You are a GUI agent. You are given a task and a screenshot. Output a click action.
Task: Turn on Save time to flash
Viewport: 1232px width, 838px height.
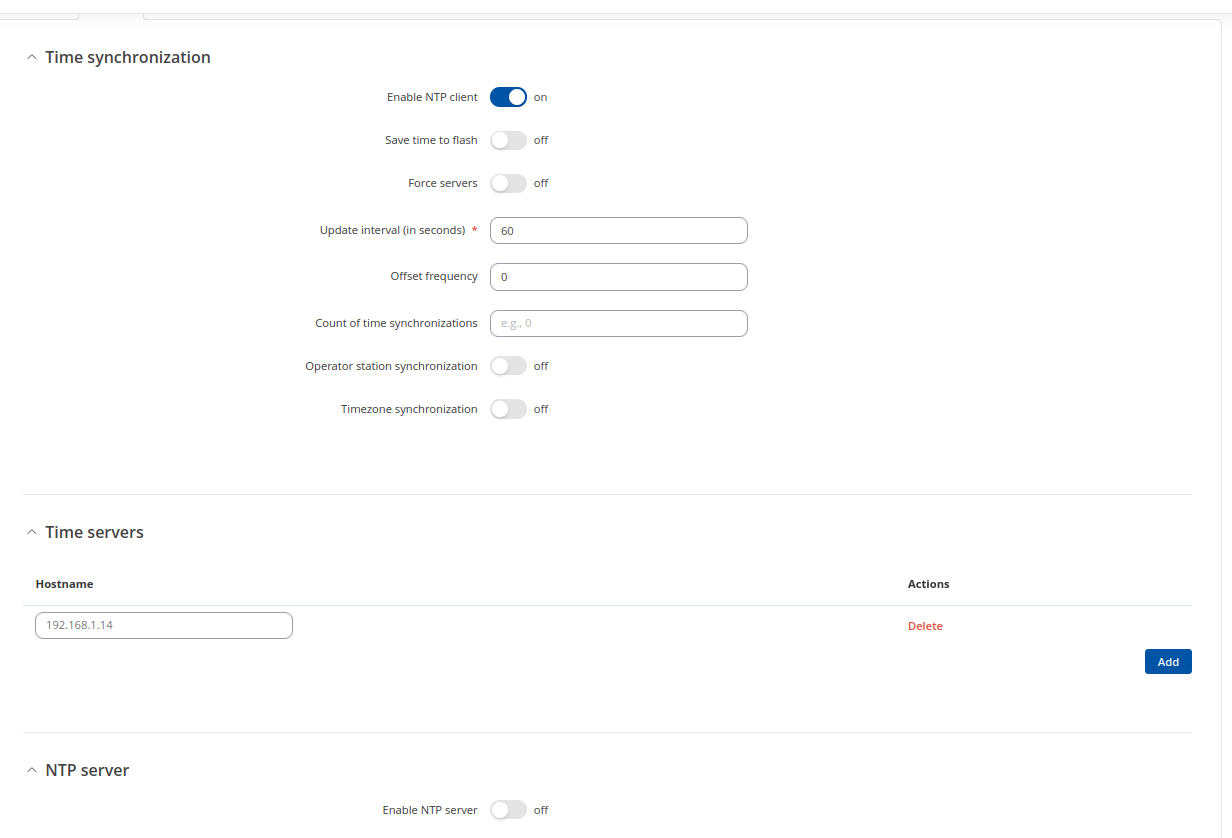[x=508, y=140]
